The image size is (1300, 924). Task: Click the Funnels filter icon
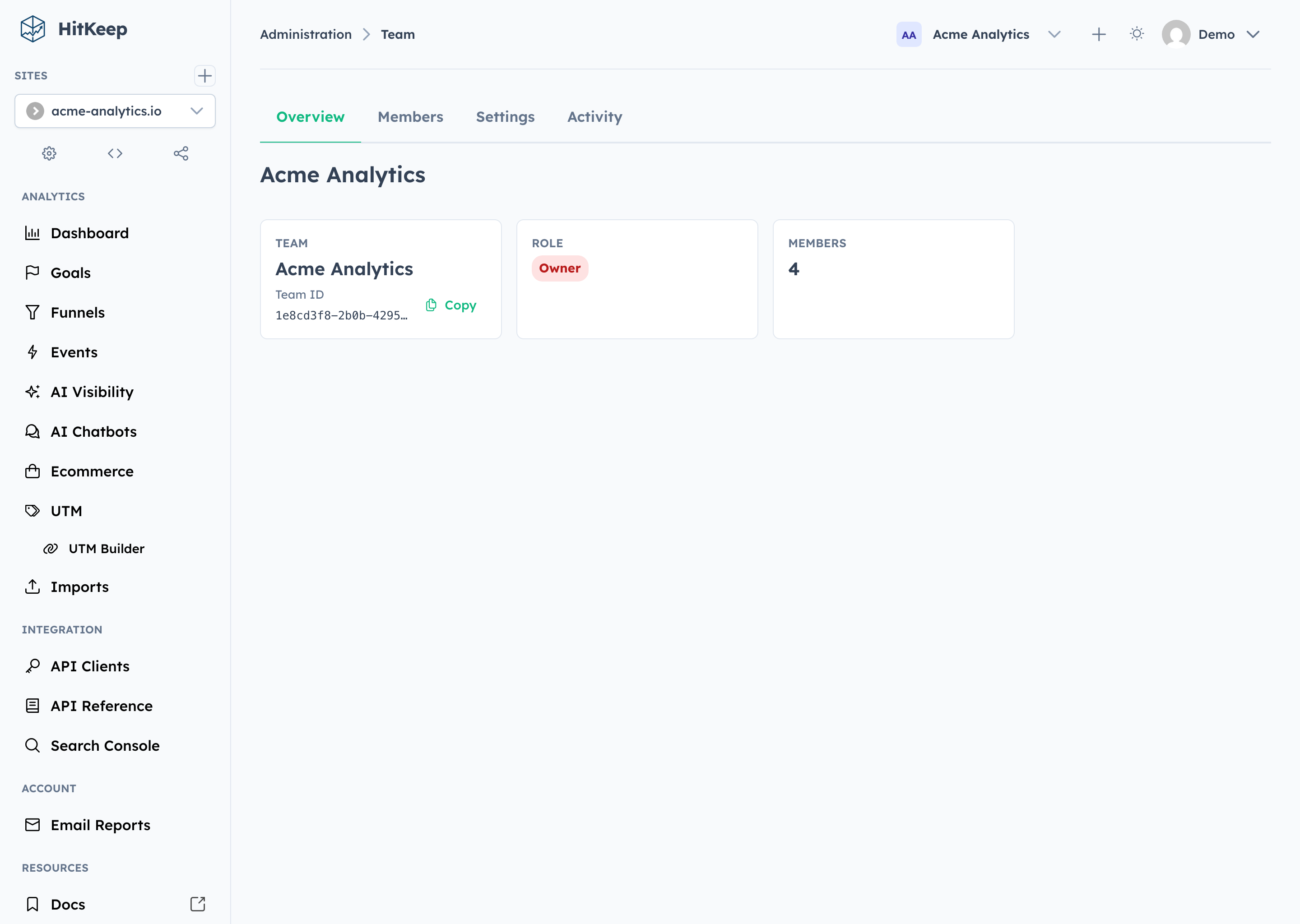point(32,312)
